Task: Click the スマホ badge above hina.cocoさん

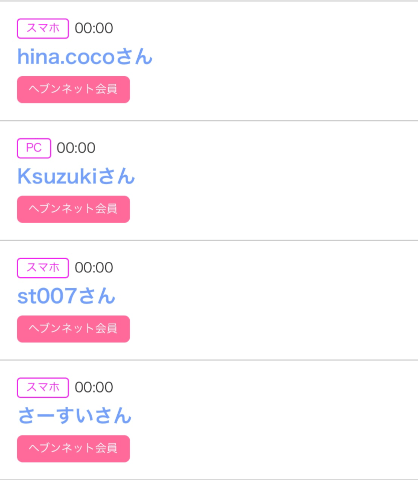Action: click(x=43, y=28)
